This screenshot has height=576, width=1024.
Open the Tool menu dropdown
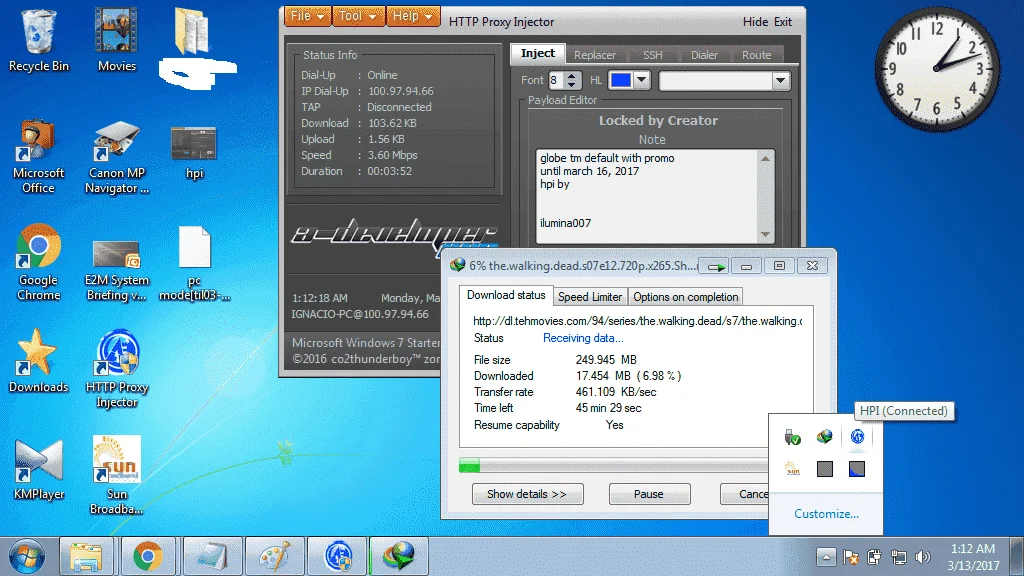(x=358, y=16)
